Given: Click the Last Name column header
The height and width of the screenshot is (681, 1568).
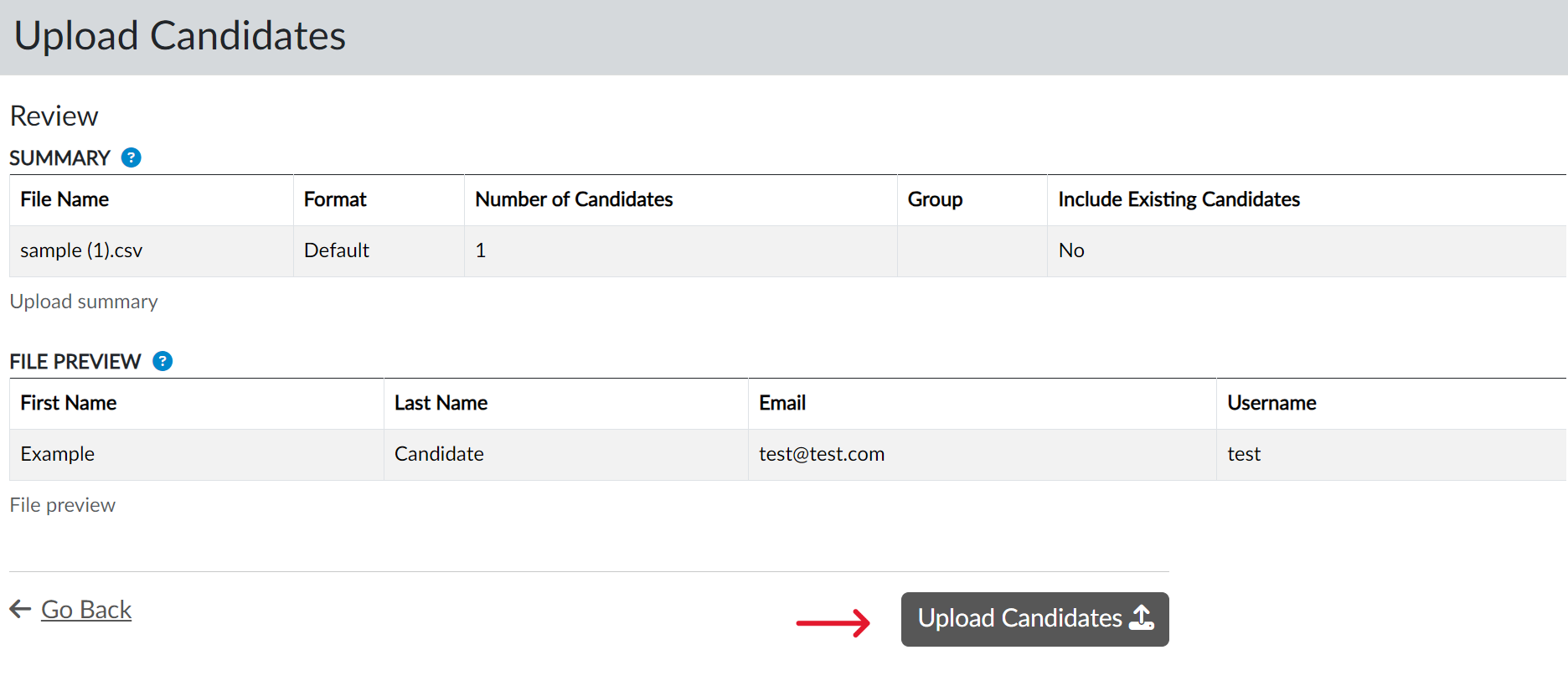Looking at the screenshot, I should (x=441, y=403).
